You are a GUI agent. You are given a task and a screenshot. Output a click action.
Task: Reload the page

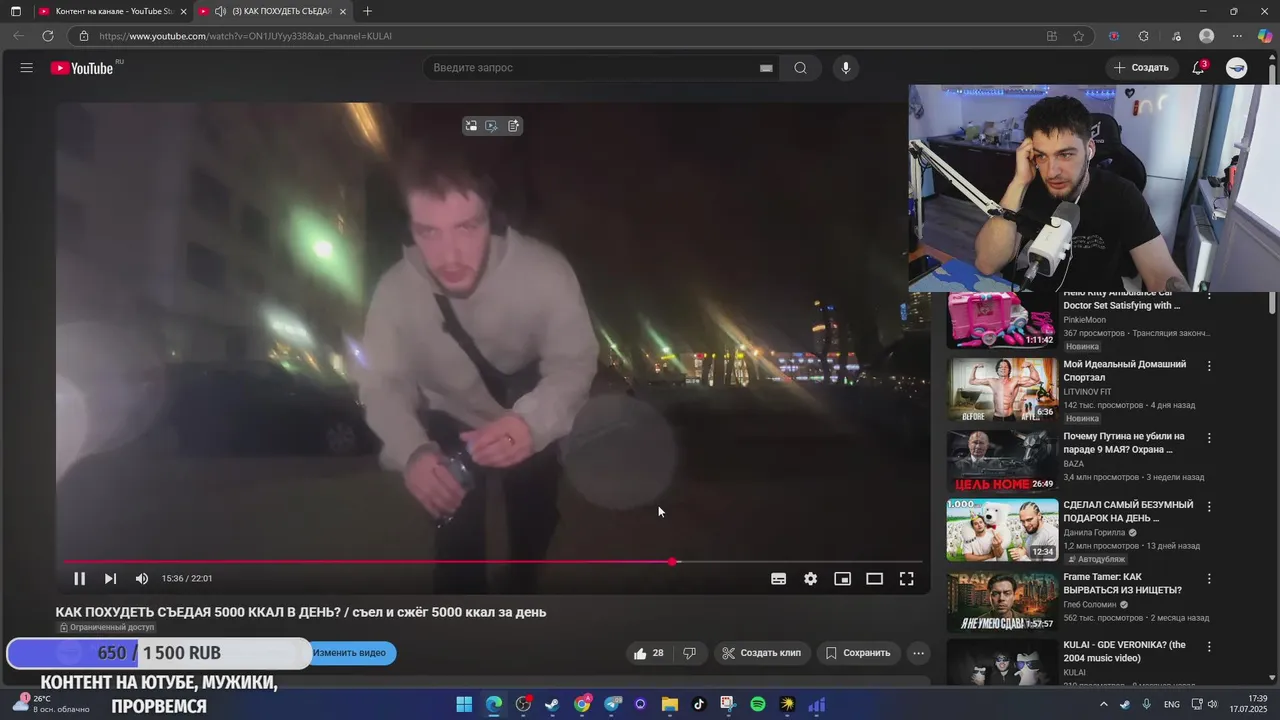(47, 36)
